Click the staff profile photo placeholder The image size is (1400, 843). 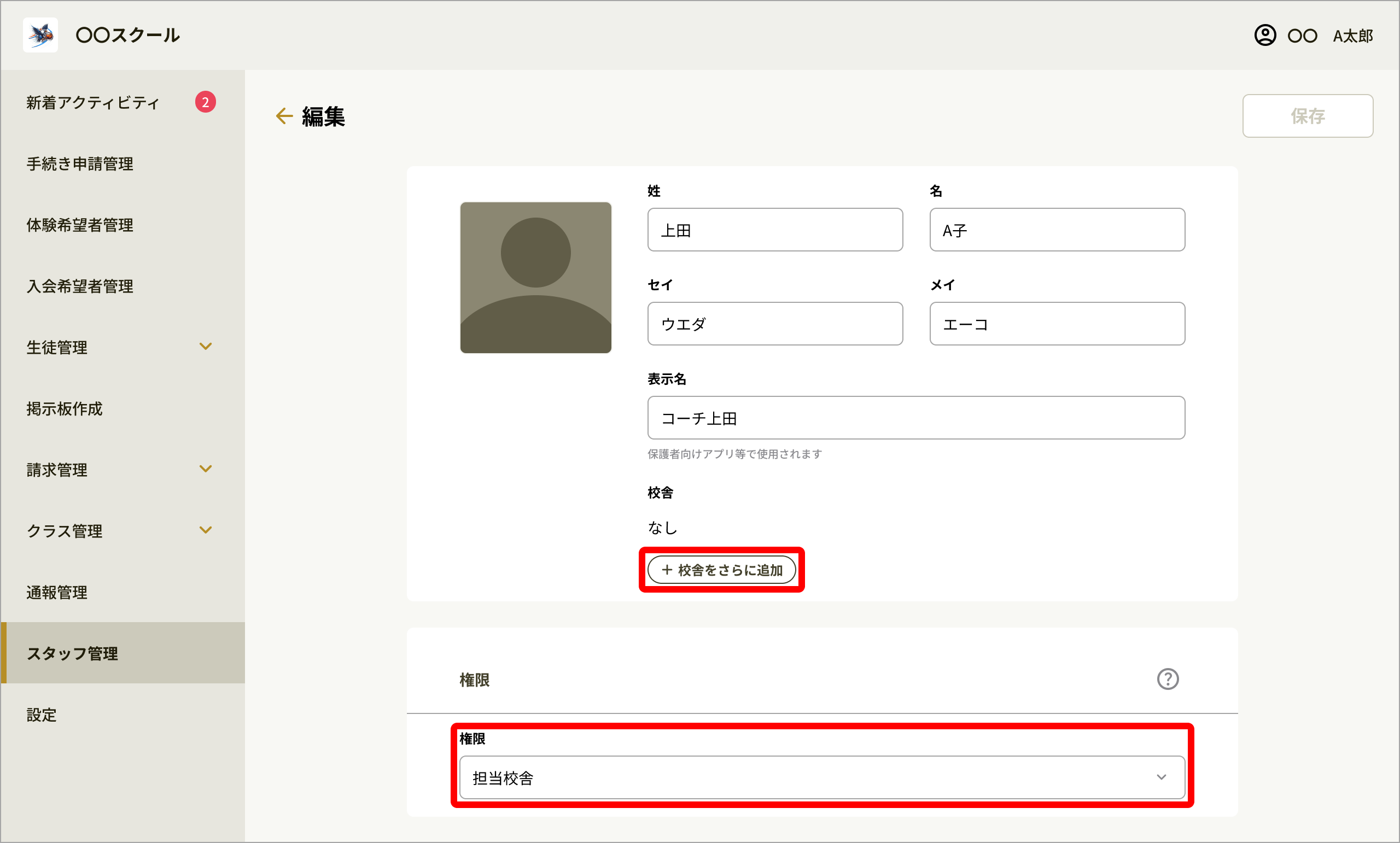535,277
